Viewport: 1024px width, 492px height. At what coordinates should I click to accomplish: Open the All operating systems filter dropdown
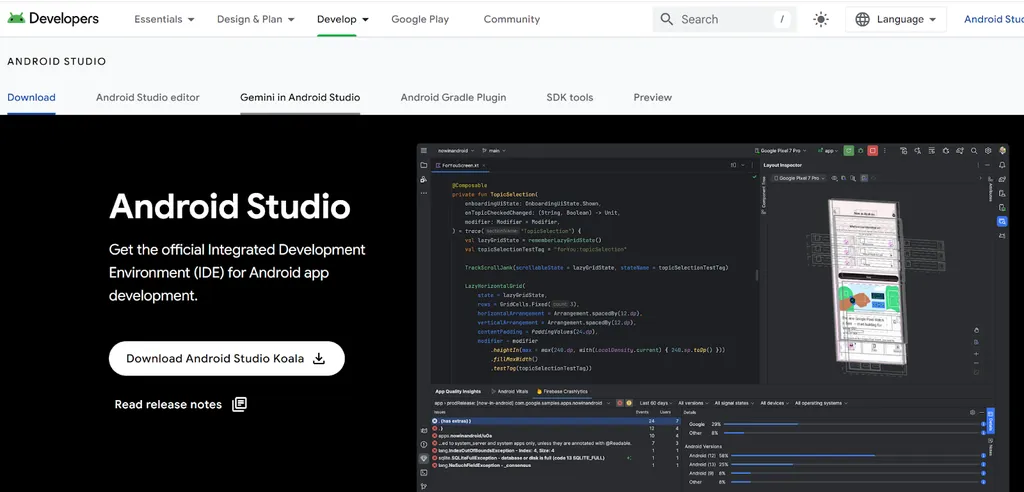(821, 403)
